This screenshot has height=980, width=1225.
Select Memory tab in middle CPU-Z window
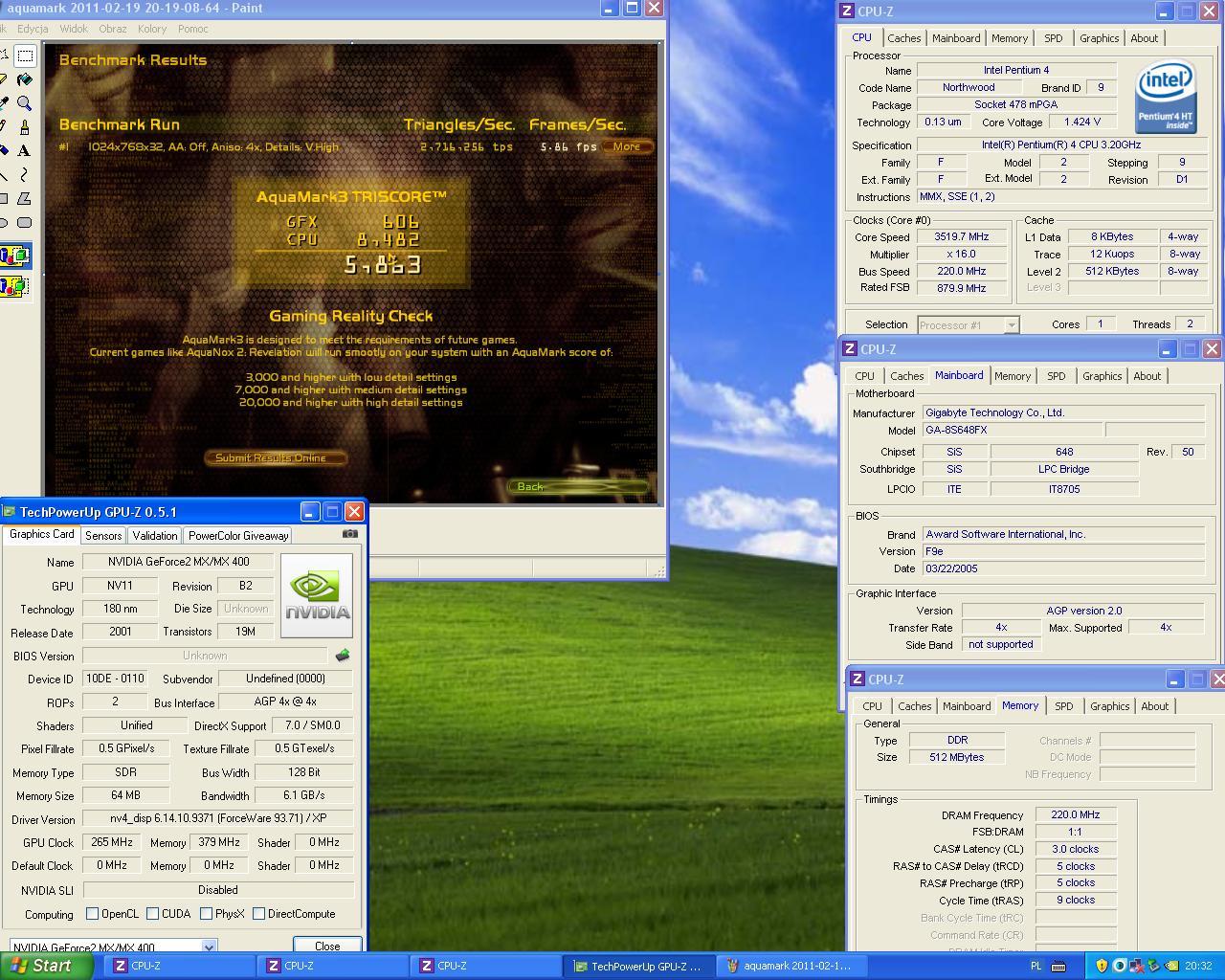pos(1012,376)
